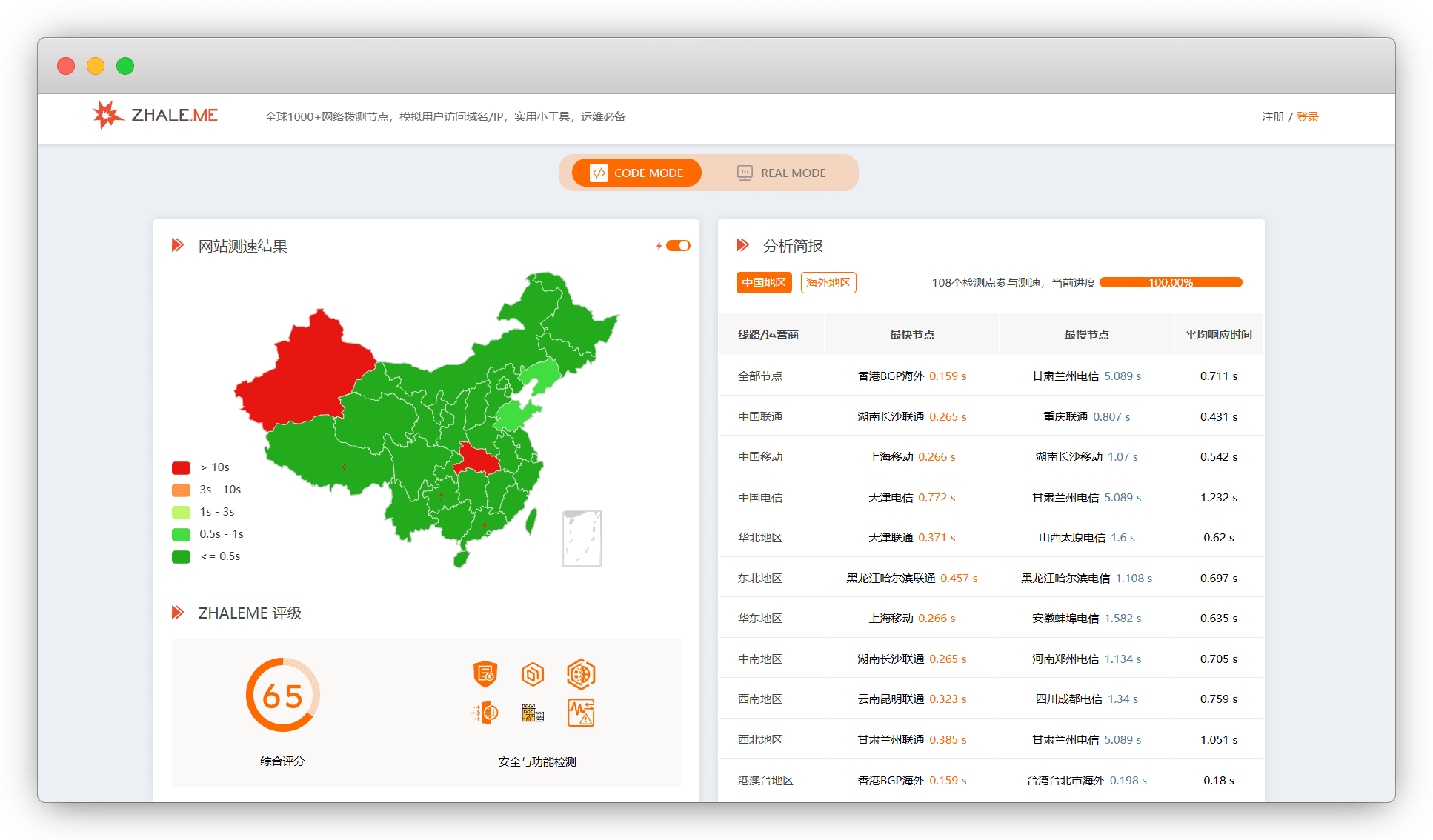
Task: Click the 登录 login link
Action: pos(1308,116)
